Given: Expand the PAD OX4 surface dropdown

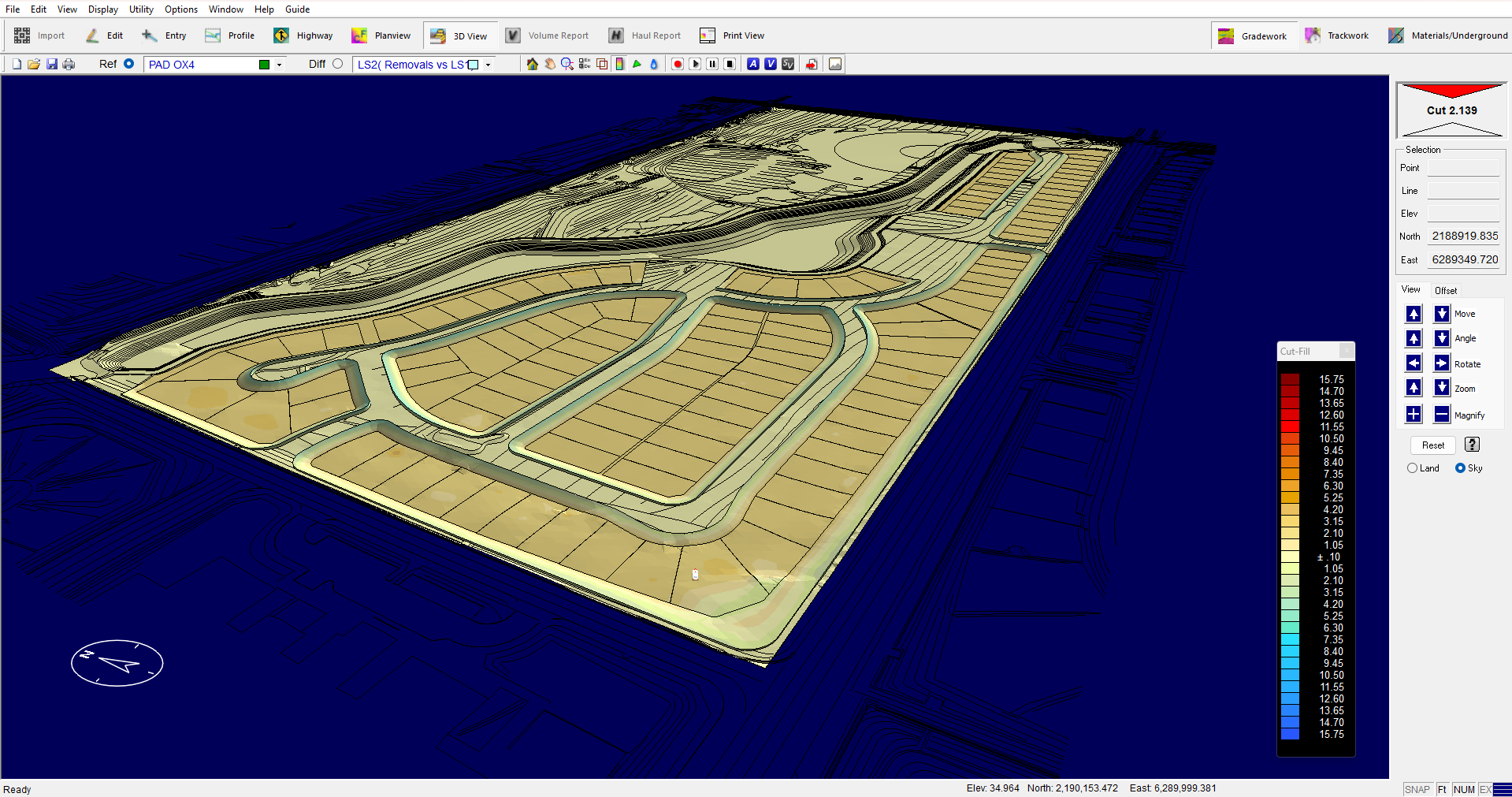Looking at the screenshot, I should point(279,65).
